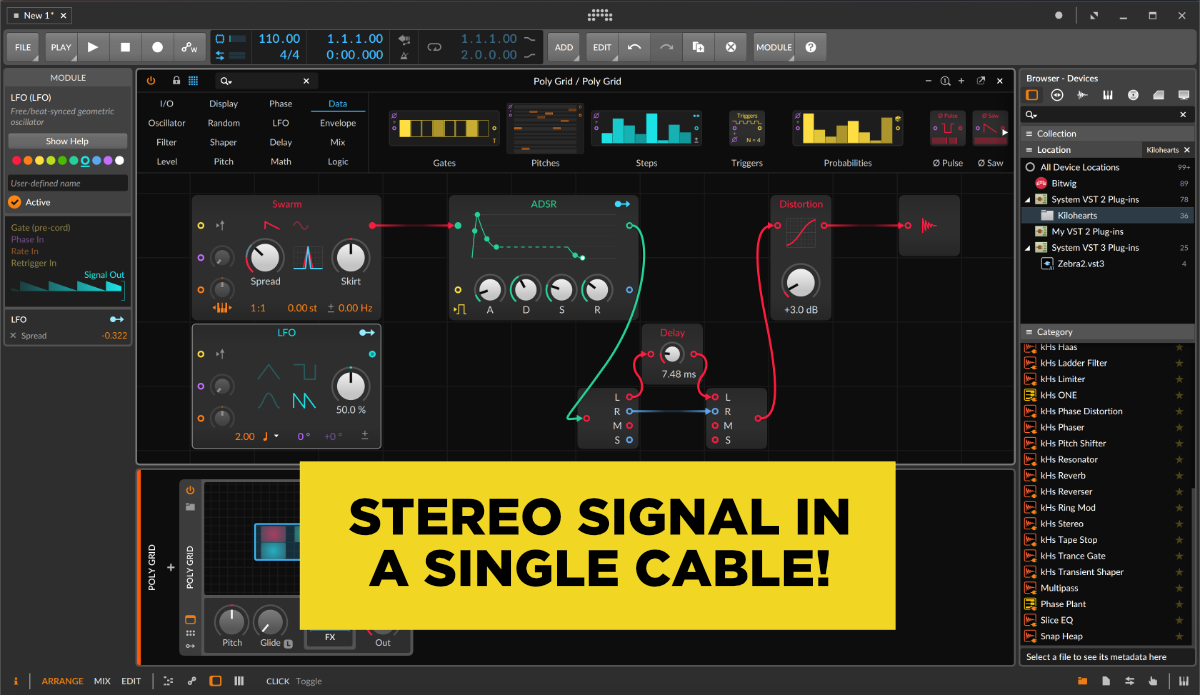Click the Undo arrow icon
This screenshot has height=695, width=1200.
[634, 47]
